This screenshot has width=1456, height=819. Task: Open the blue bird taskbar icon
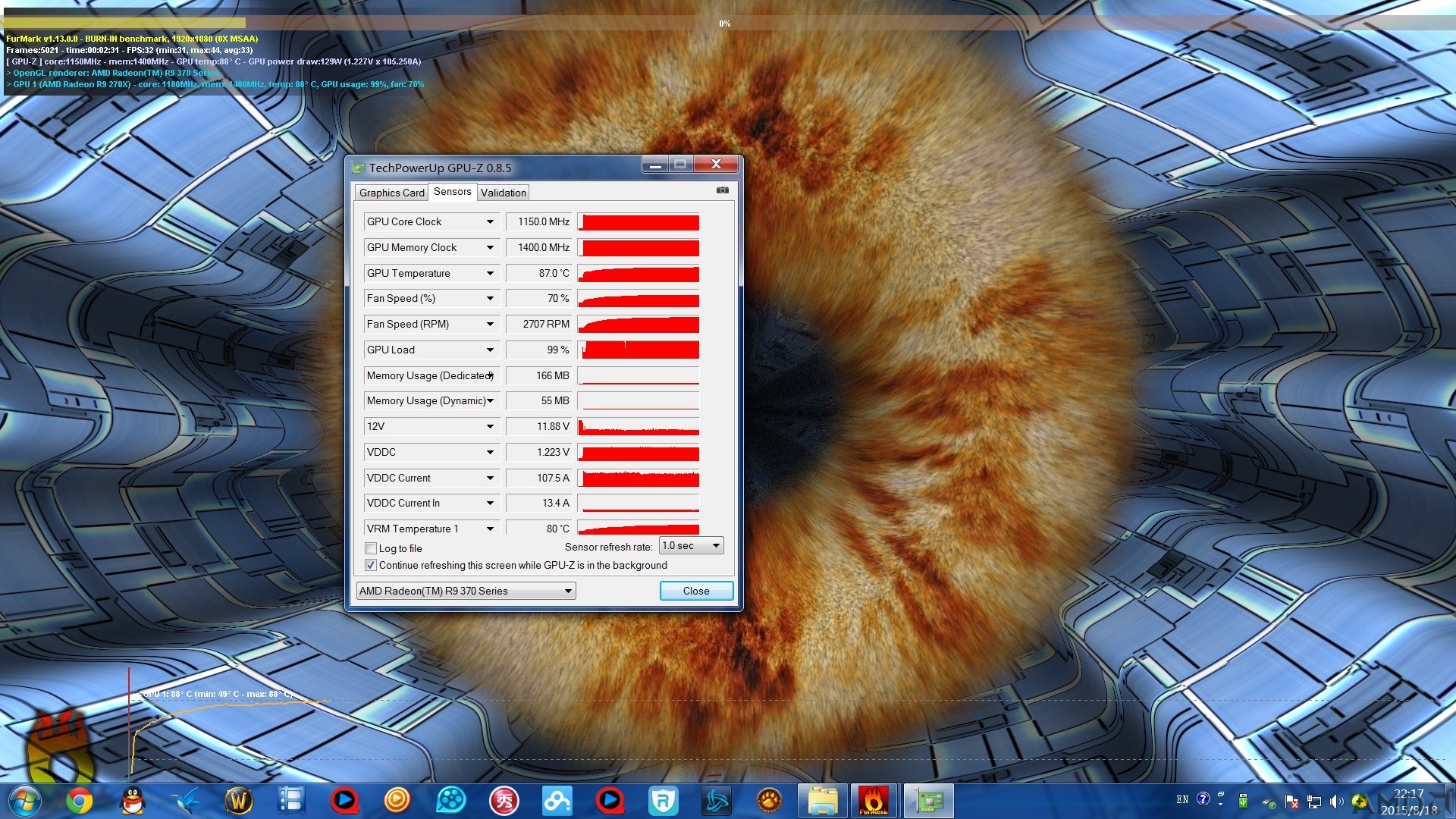click(x=186, y=801)
